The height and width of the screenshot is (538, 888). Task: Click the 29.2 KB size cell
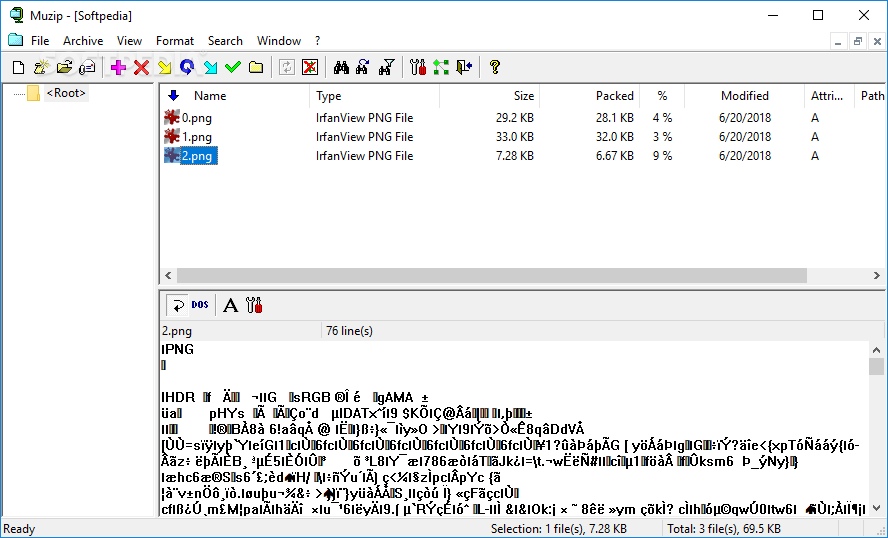515,118
